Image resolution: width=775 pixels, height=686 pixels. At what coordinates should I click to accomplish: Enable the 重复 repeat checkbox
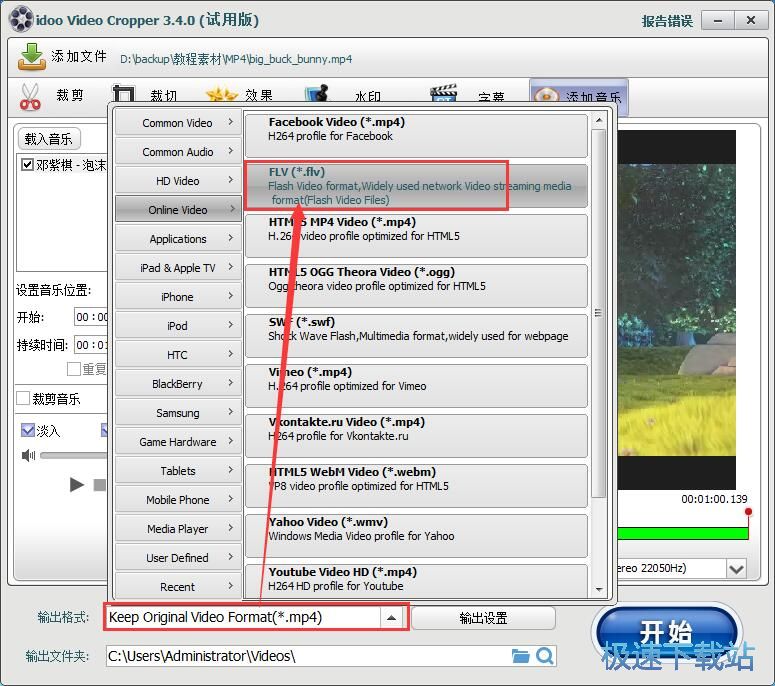coord(74,369)
